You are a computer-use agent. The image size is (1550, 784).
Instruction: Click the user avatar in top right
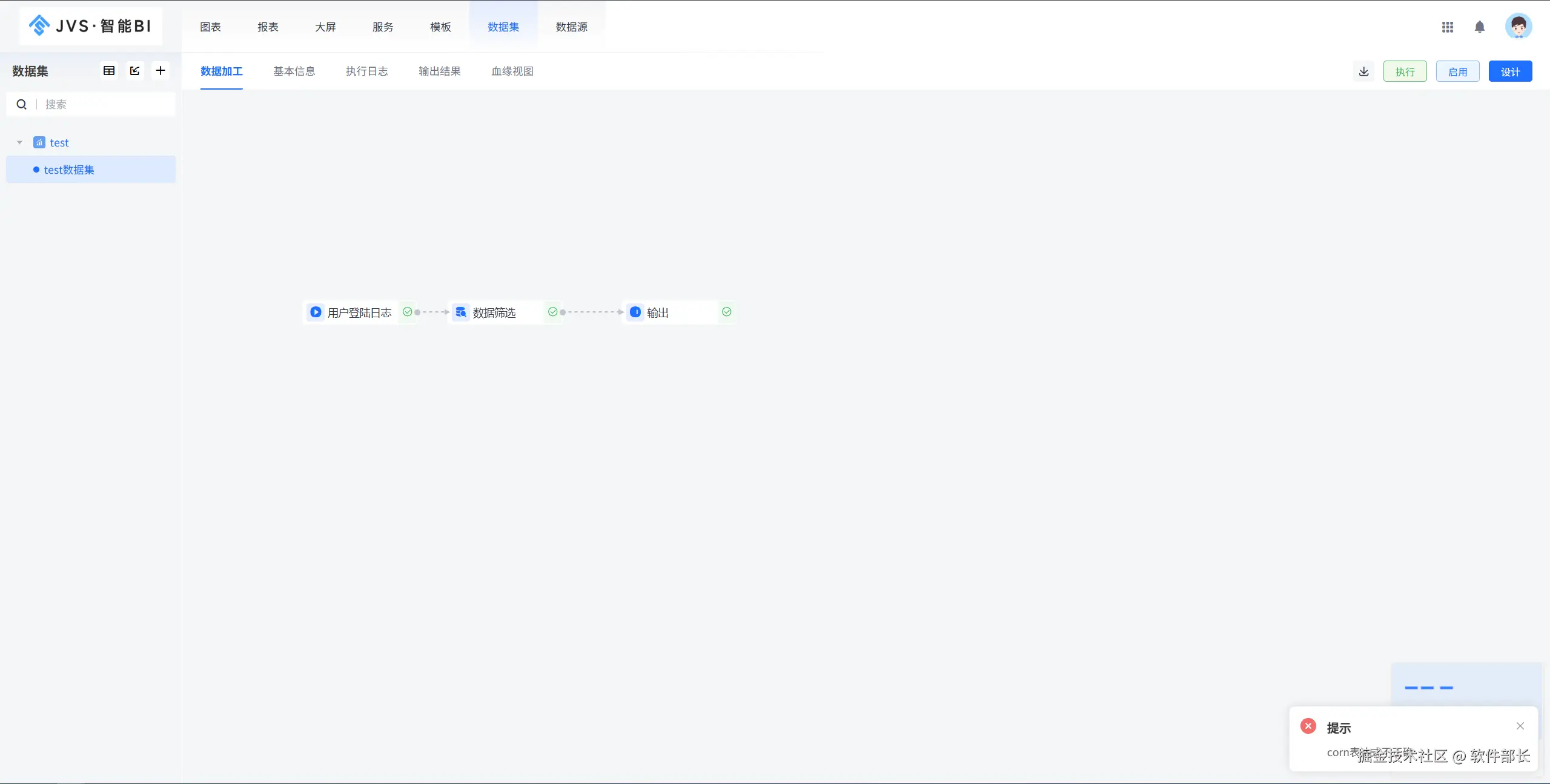pos(1518,27)
